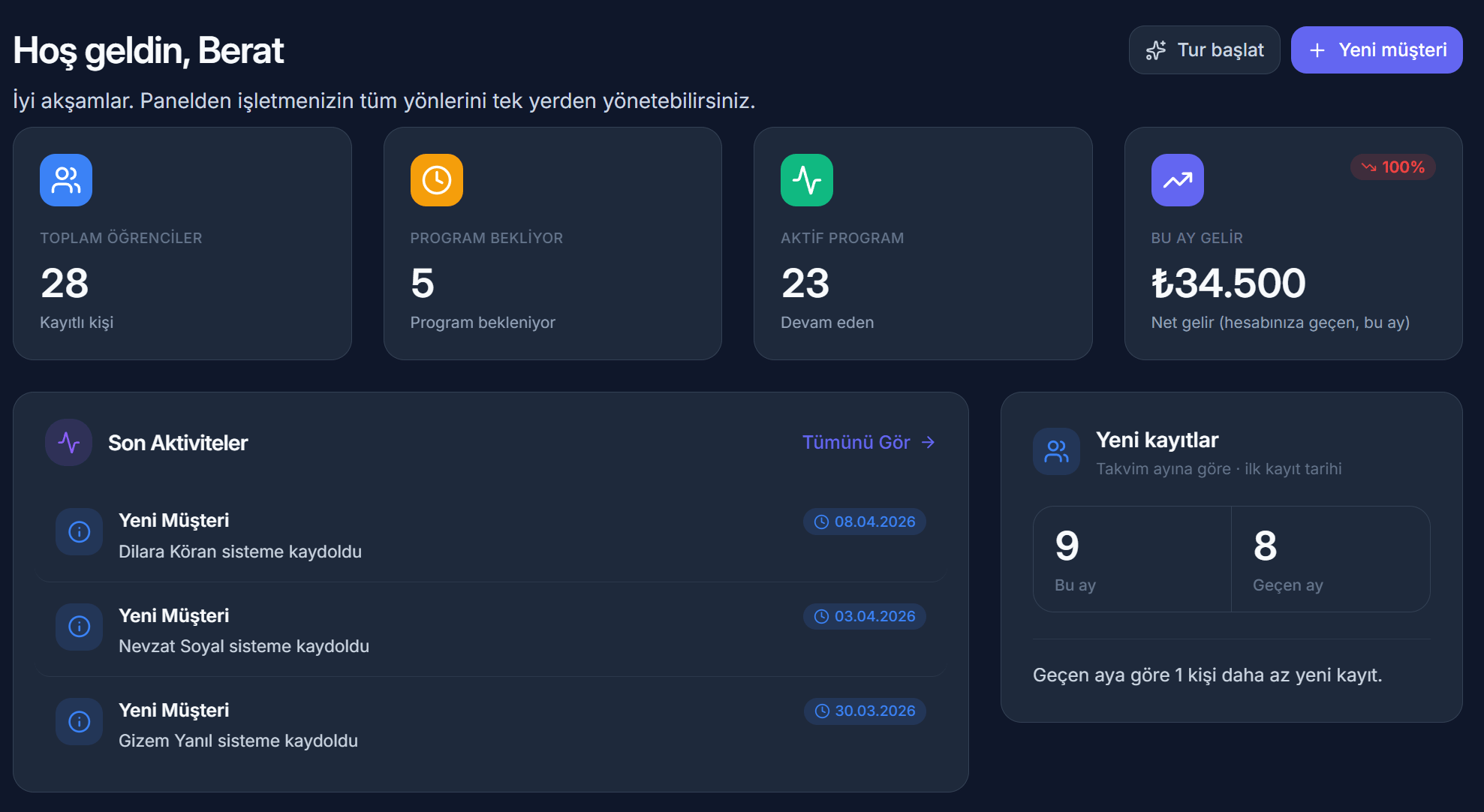This screenshot has width=1484, height=812.
Task: Click 'Takvim ayına göre · ilk kayıt tarihi' subtitle
Action: (1219, 469)
